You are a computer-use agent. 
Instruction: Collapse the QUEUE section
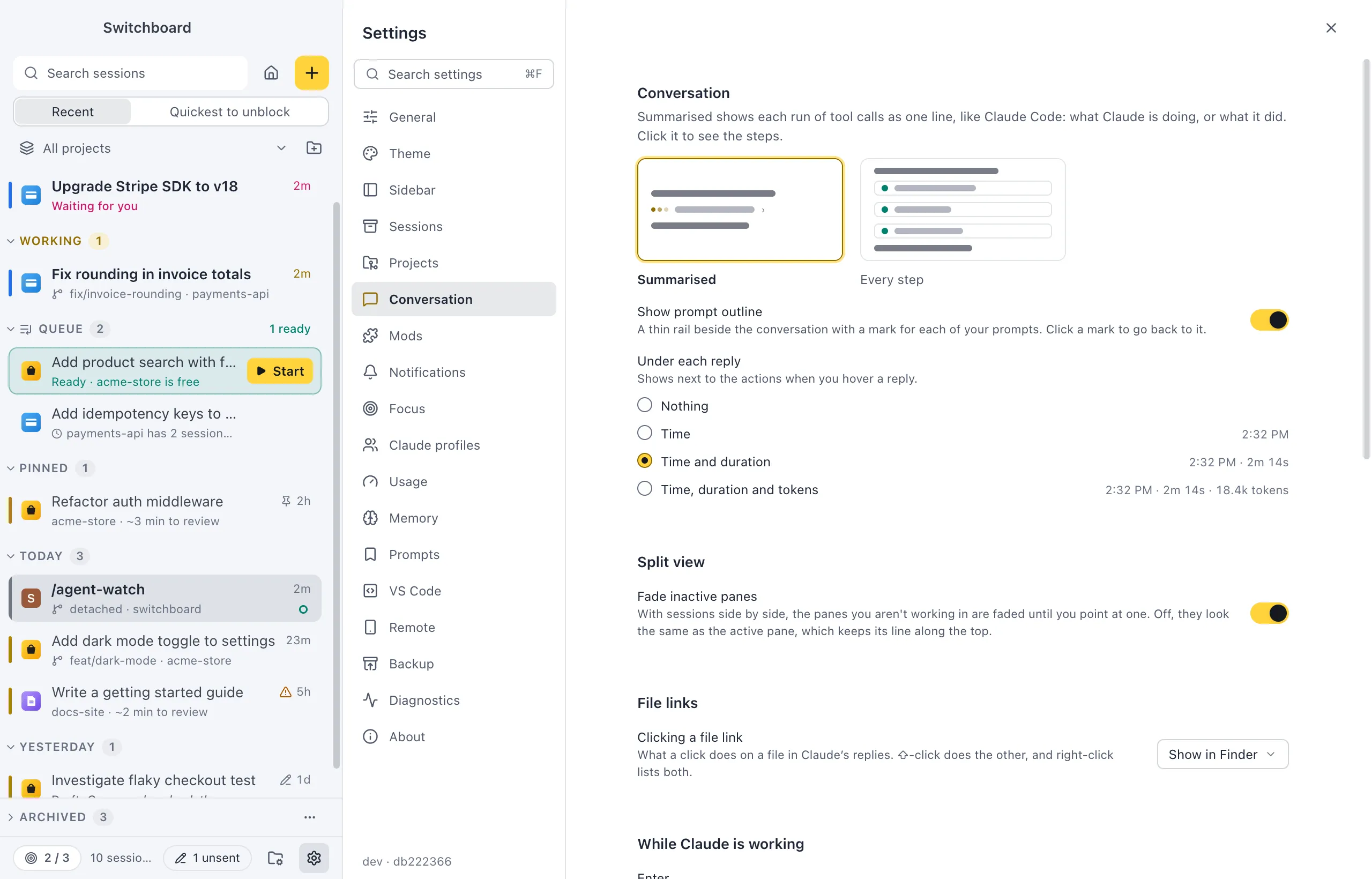(x=11, y=329)
